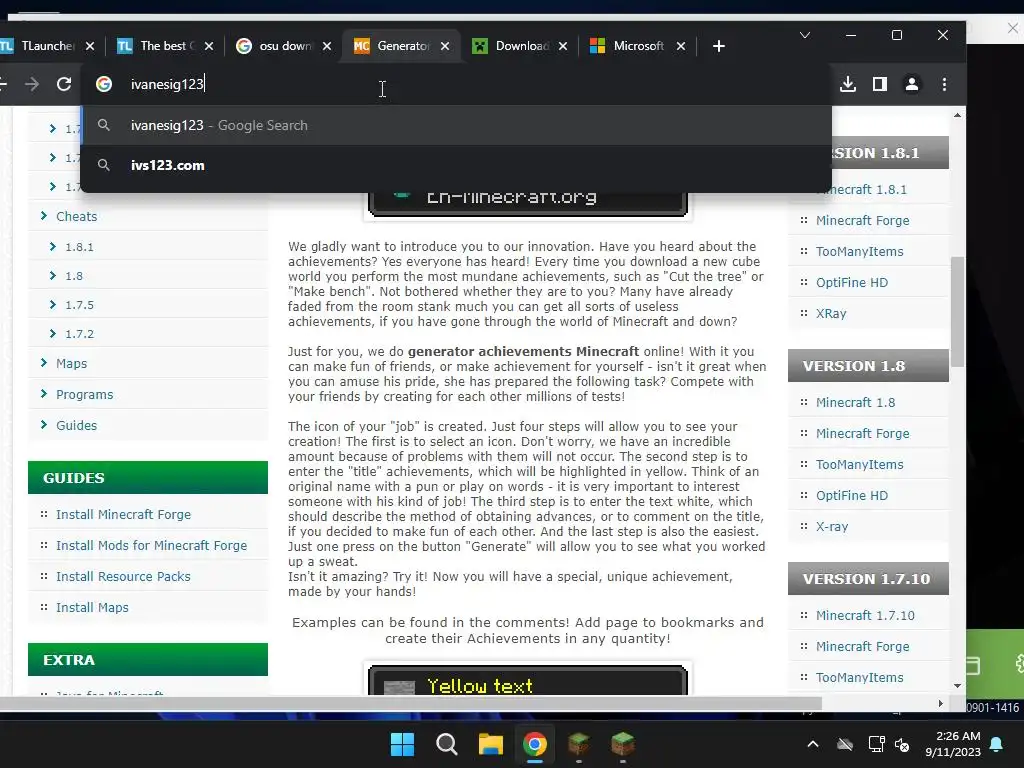Open OptiFine HD under Version 1.8.1
The width and height of the screenshot is (1024, 768).
pos(852,282)
